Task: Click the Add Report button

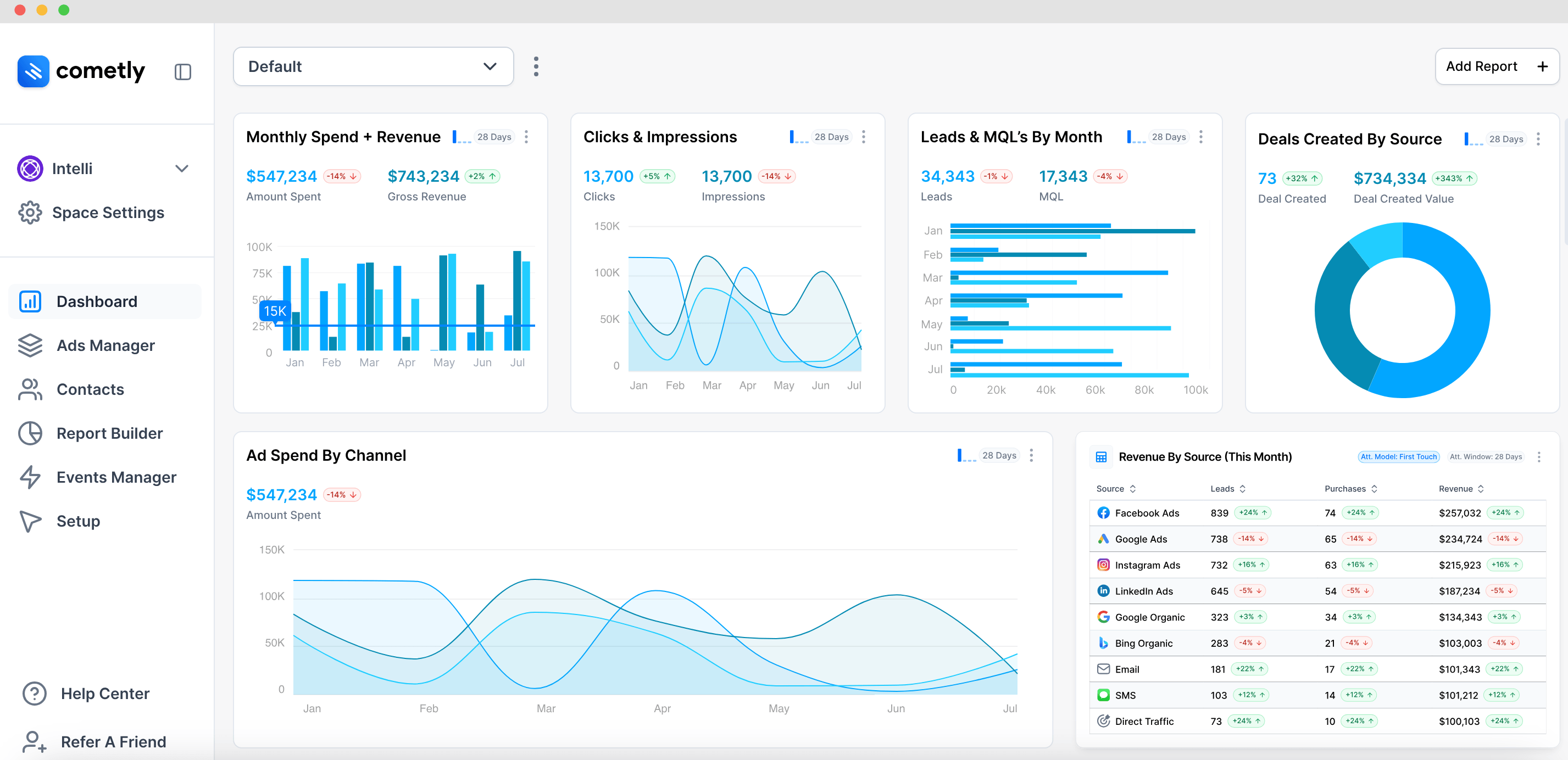Action: pyautogui.click(x=1497, y=66)
